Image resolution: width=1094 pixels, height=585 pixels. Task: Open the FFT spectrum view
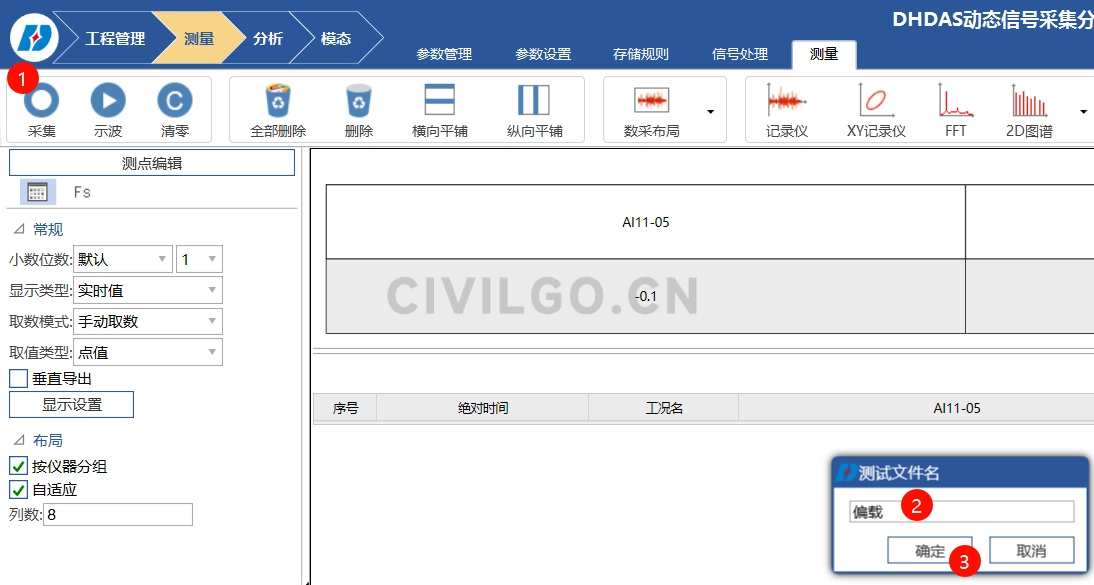click(955, 101)
